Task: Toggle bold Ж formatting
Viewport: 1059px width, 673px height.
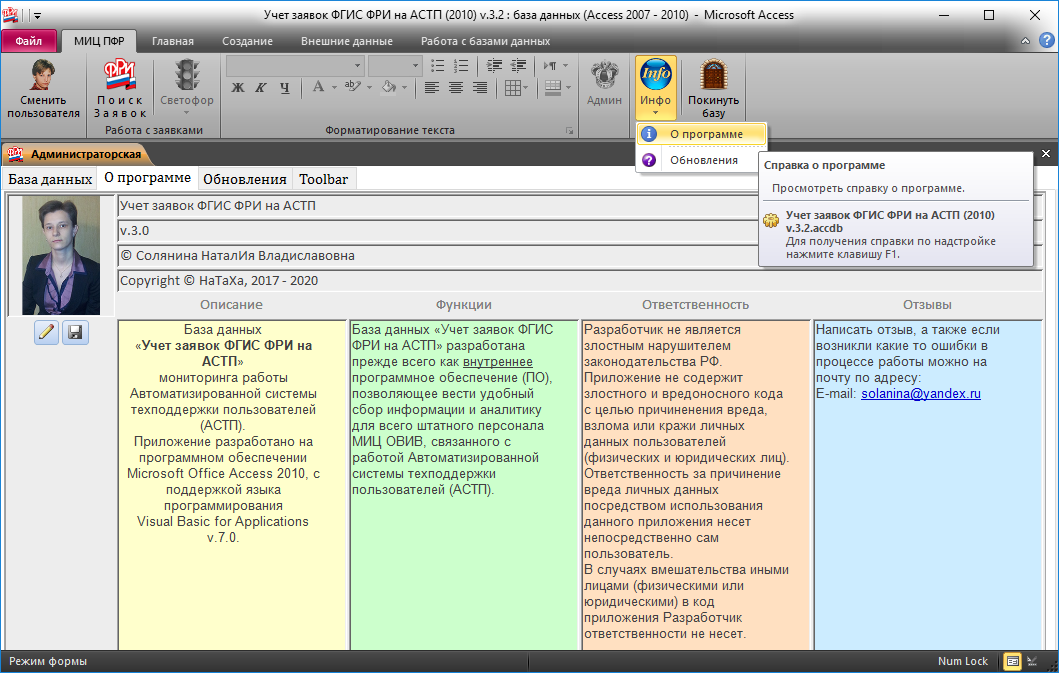Action: point(238,87)
